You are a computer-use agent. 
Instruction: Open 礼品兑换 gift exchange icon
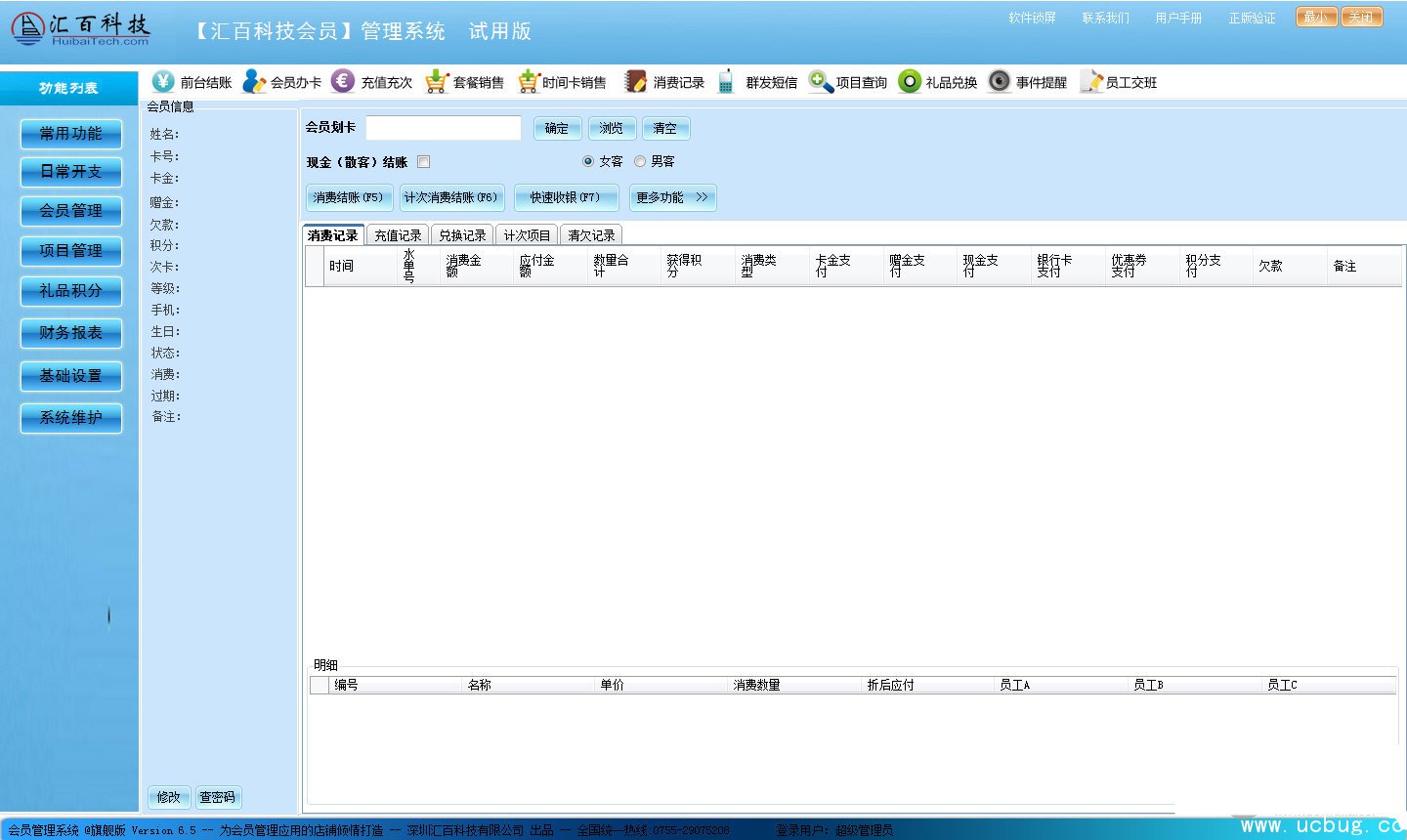(910, 82)
